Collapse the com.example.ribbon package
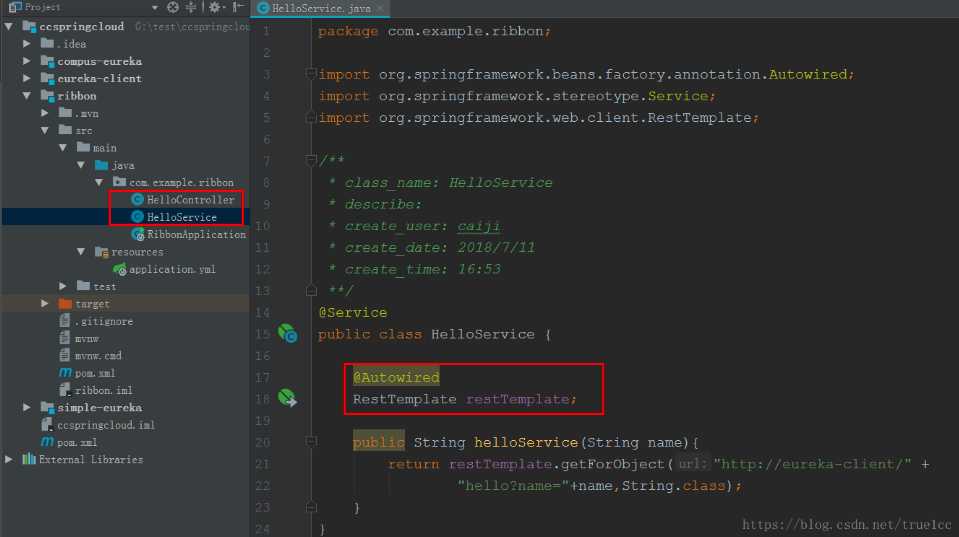The height and width of the screenshot is (537, 959). pos(98,182)
